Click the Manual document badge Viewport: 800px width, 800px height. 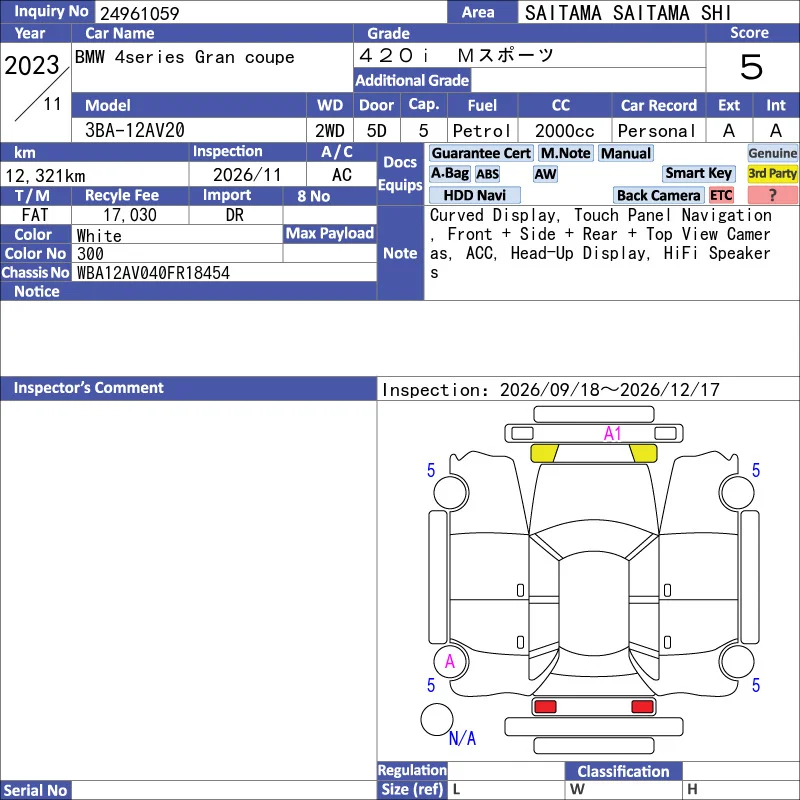[626, 153]
